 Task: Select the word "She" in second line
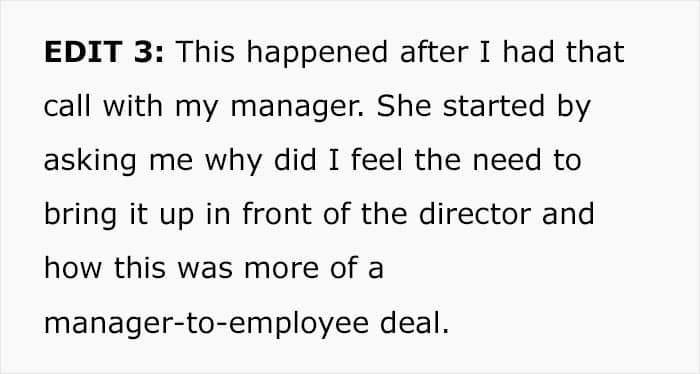coord(404,106)
